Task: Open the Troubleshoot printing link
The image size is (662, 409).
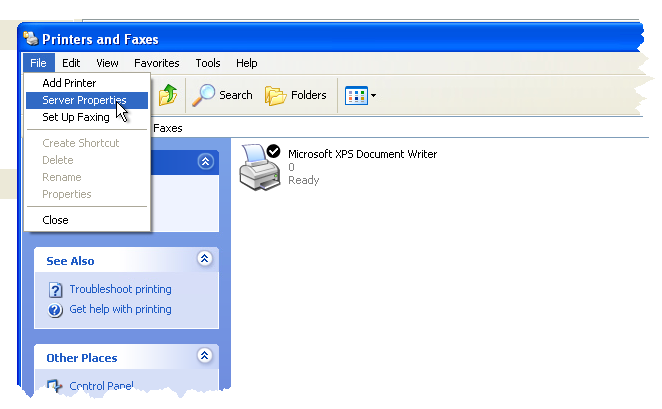Action: click(x=120, y=289)
